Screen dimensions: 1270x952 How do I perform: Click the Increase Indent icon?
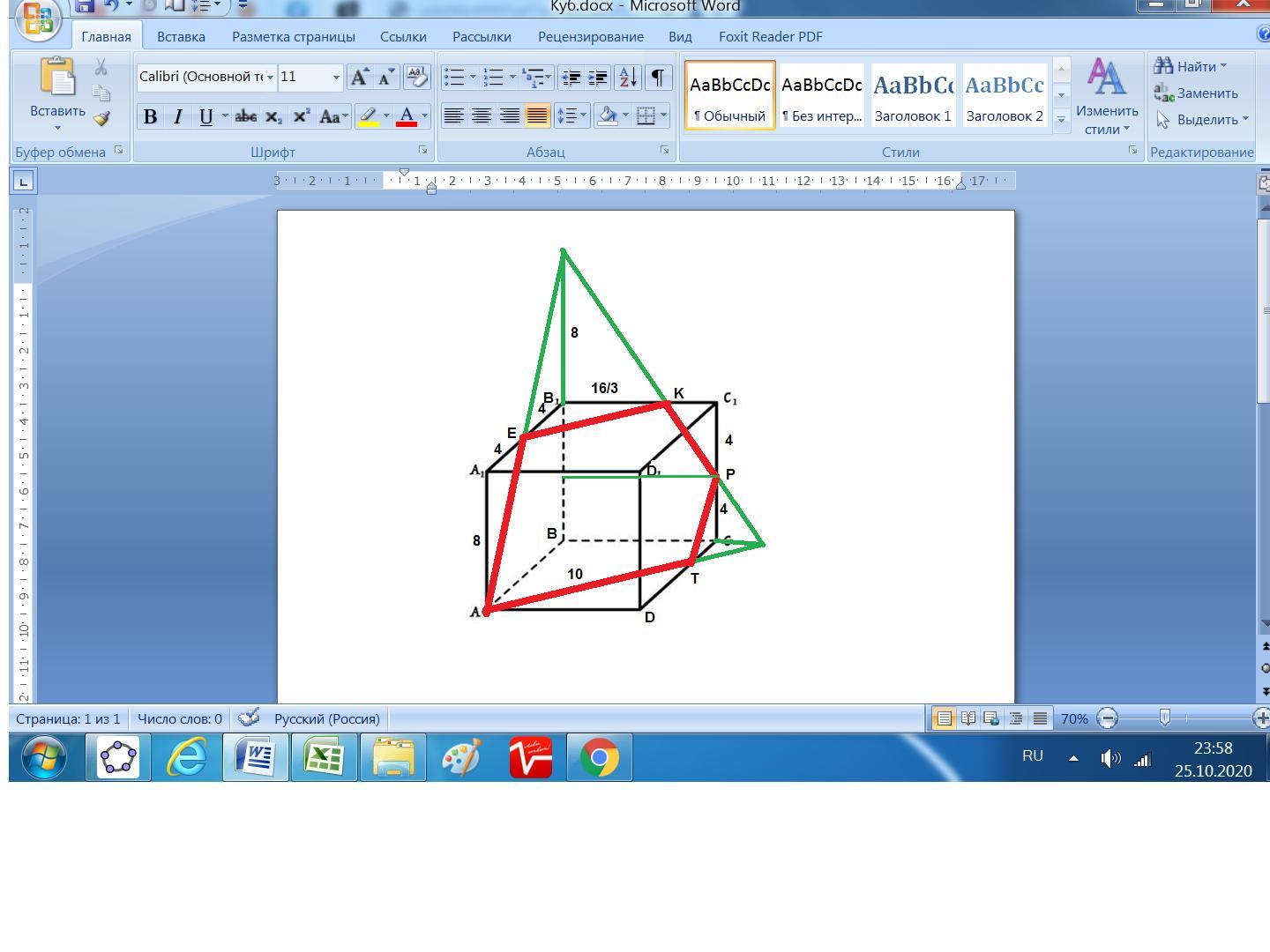(599, 78)
